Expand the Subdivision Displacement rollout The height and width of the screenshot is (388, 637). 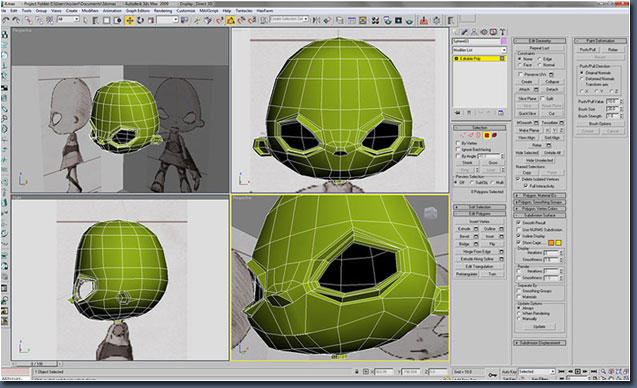point(540,343)
